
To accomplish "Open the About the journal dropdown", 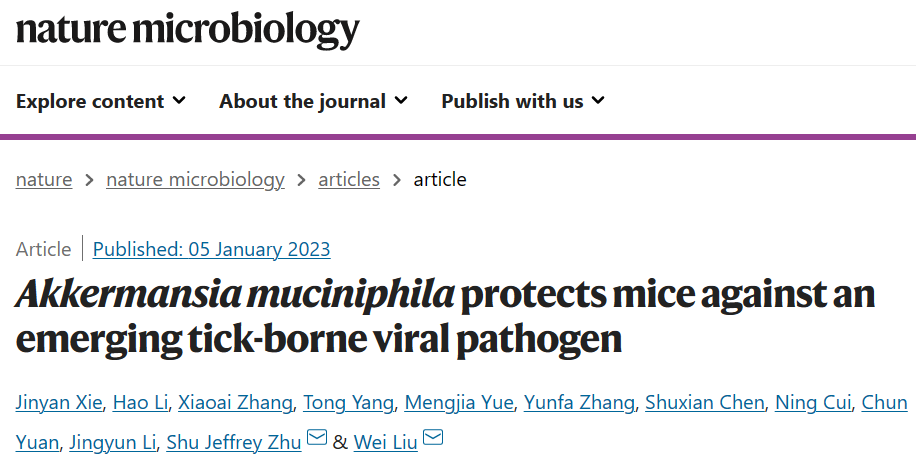I will click(313, 101).
